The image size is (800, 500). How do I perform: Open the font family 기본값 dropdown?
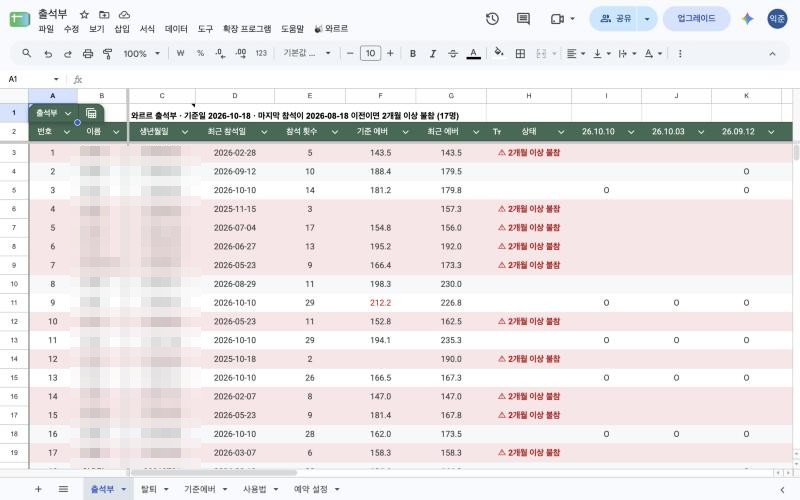[x=307, y=53]
